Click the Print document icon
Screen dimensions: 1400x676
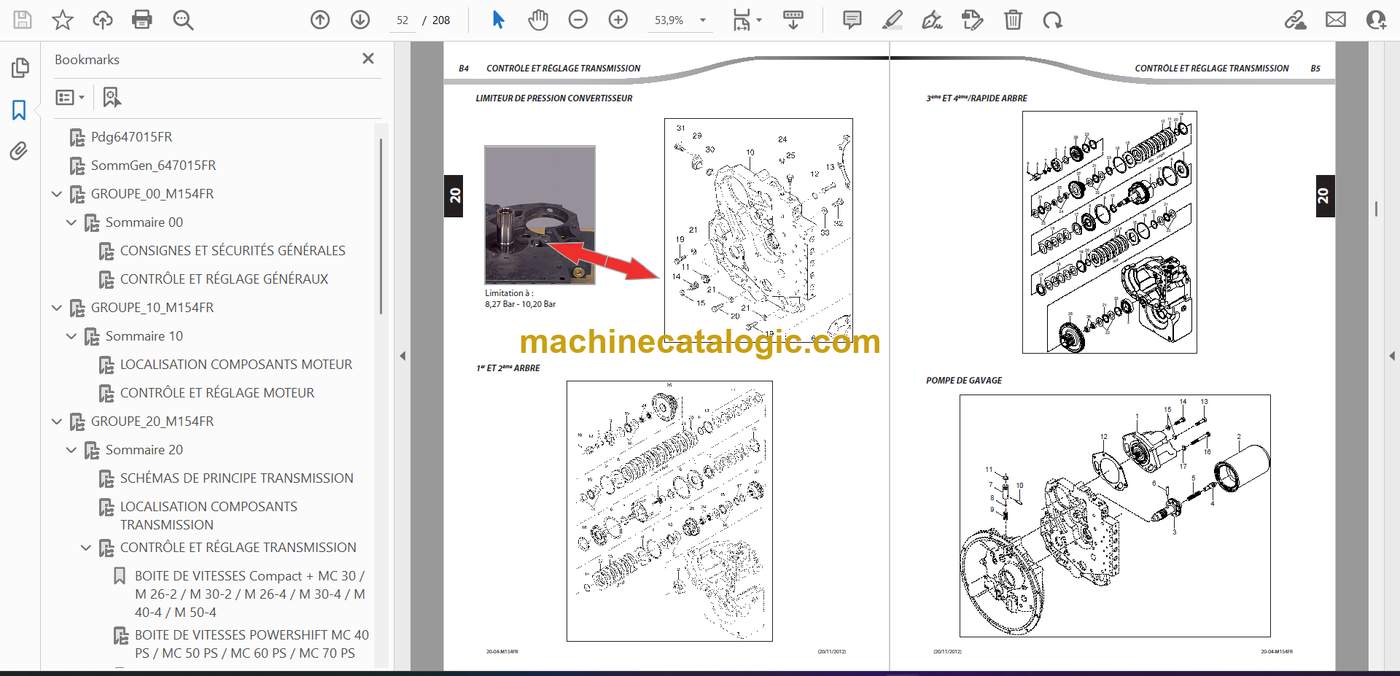tap(142, 20)
